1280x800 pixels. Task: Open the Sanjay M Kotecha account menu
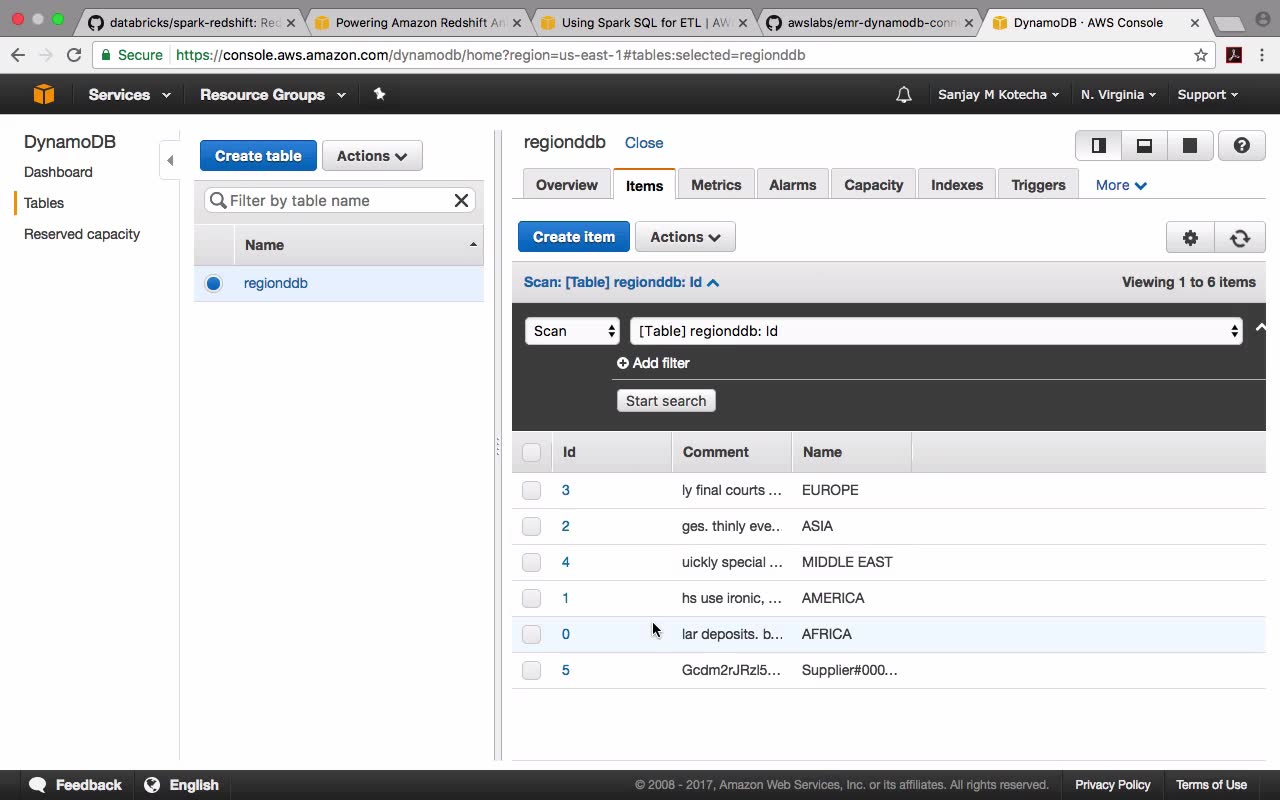point(998,95)
